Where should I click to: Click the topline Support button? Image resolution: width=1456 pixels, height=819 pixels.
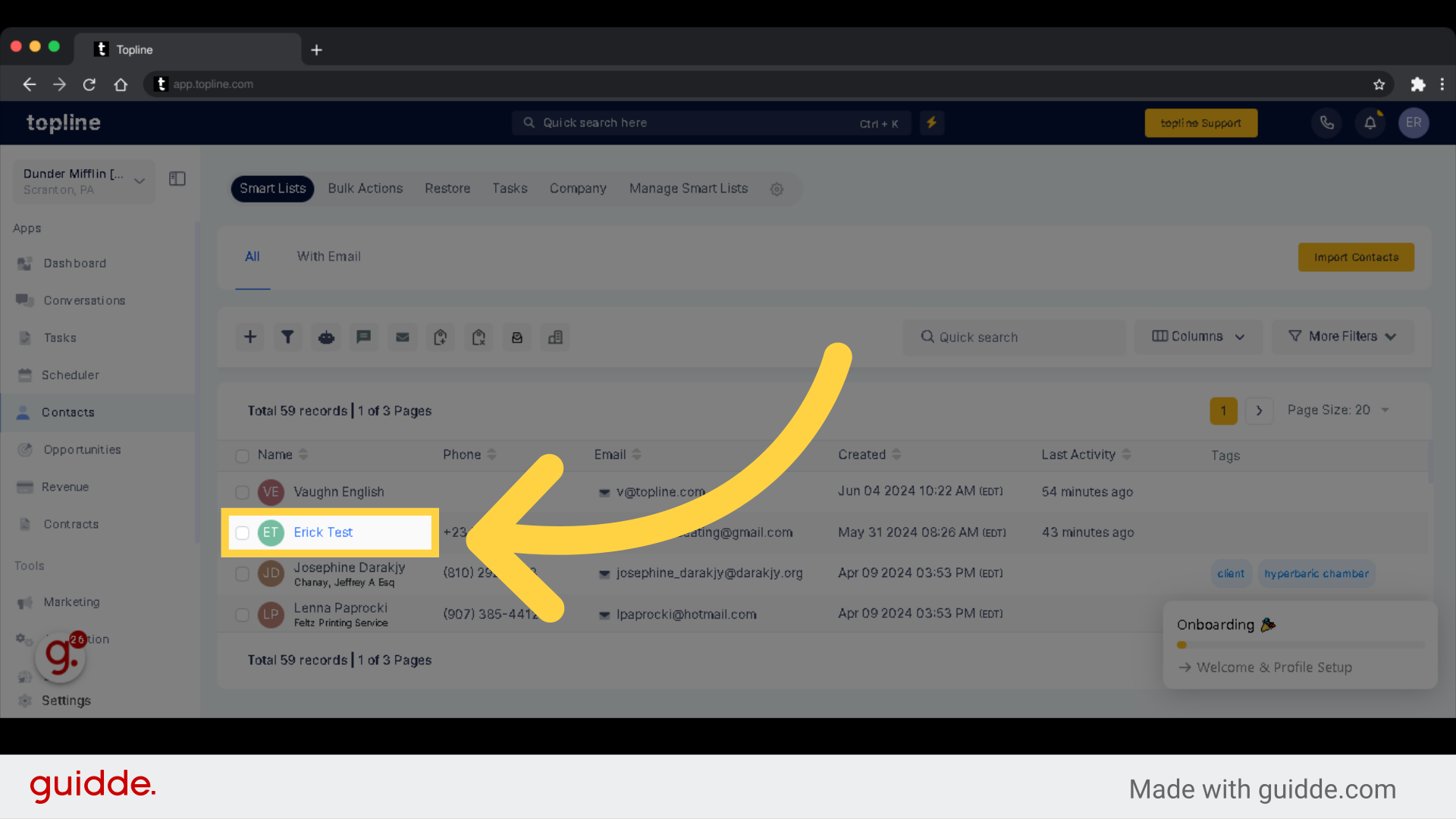click(x=1201, y=123)
